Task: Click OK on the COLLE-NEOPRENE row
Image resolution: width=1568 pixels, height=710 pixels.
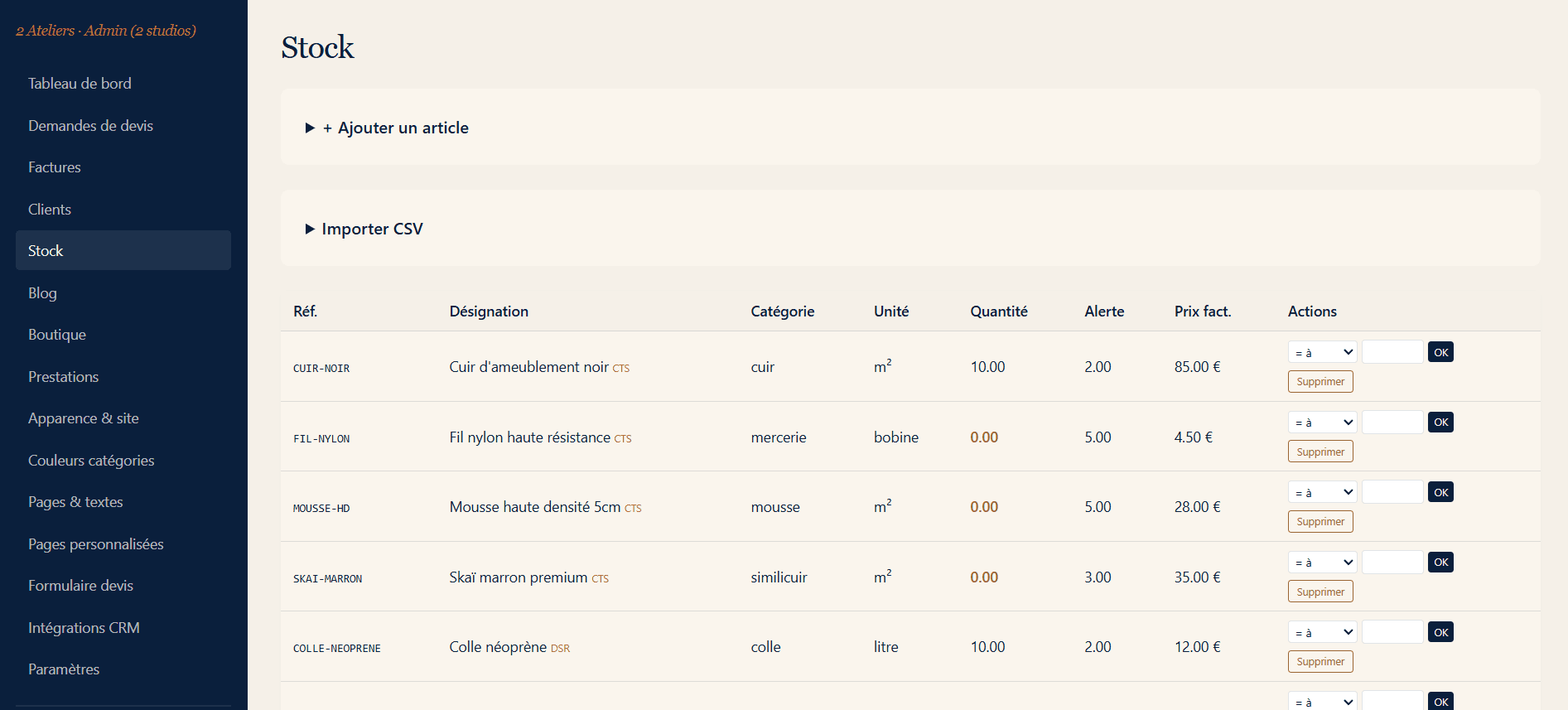Action: click(x=1441, y=632)
